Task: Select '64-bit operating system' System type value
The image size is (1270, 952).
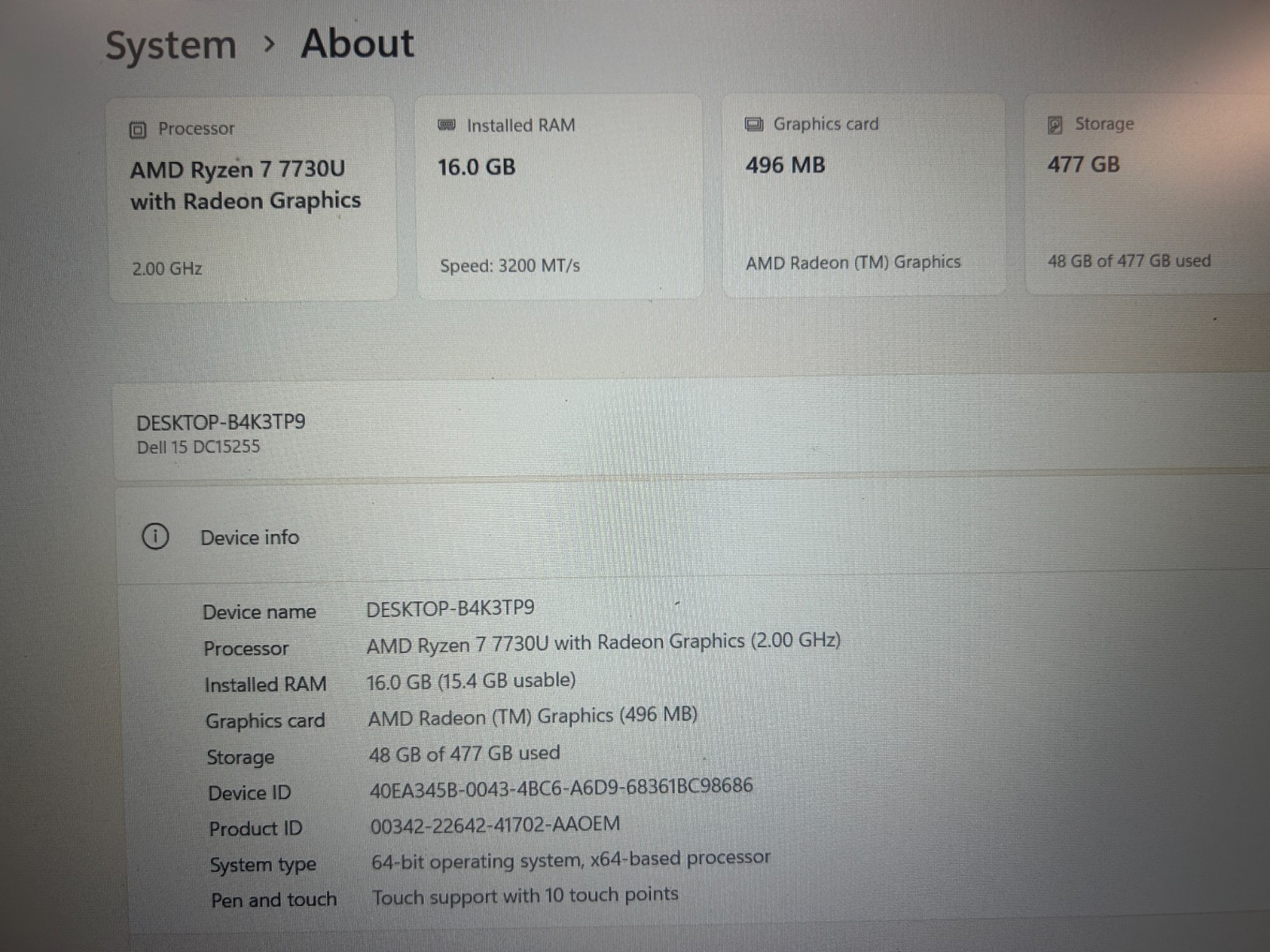Action: 571,860
